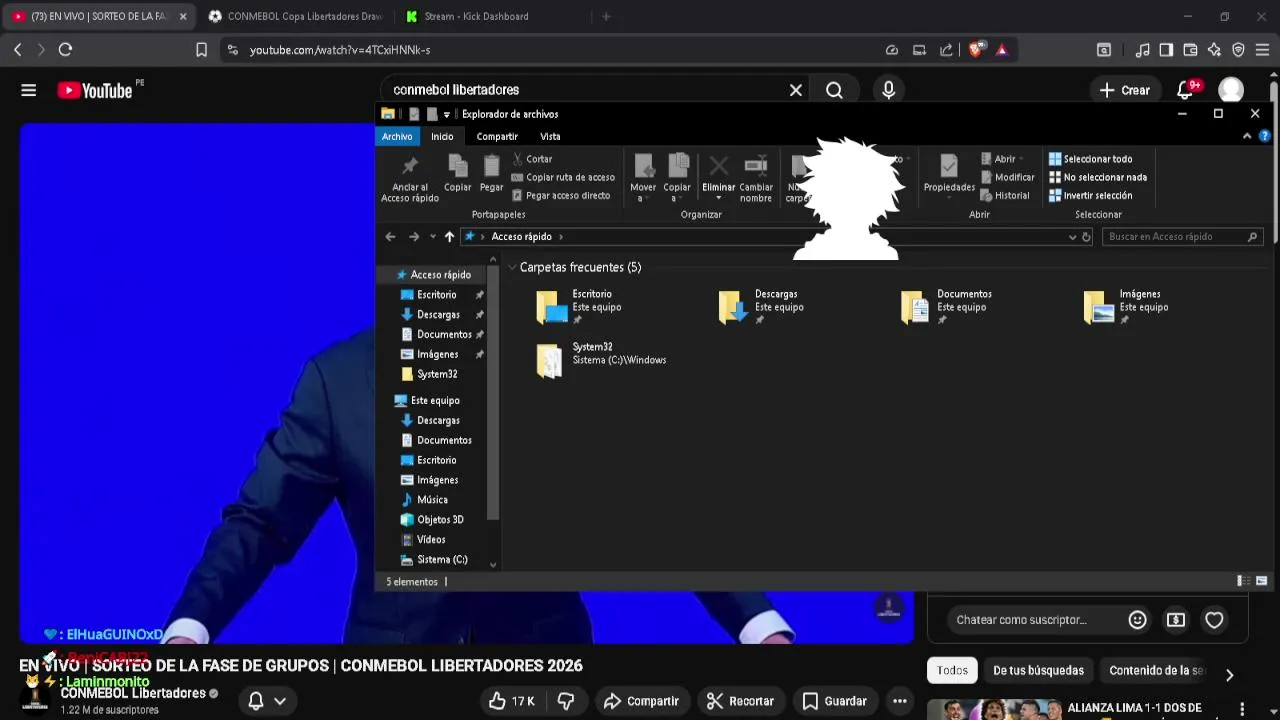1280x720 pixels.
Task: Open Brave playlist music note icon
Action: tap(1142, 49)
